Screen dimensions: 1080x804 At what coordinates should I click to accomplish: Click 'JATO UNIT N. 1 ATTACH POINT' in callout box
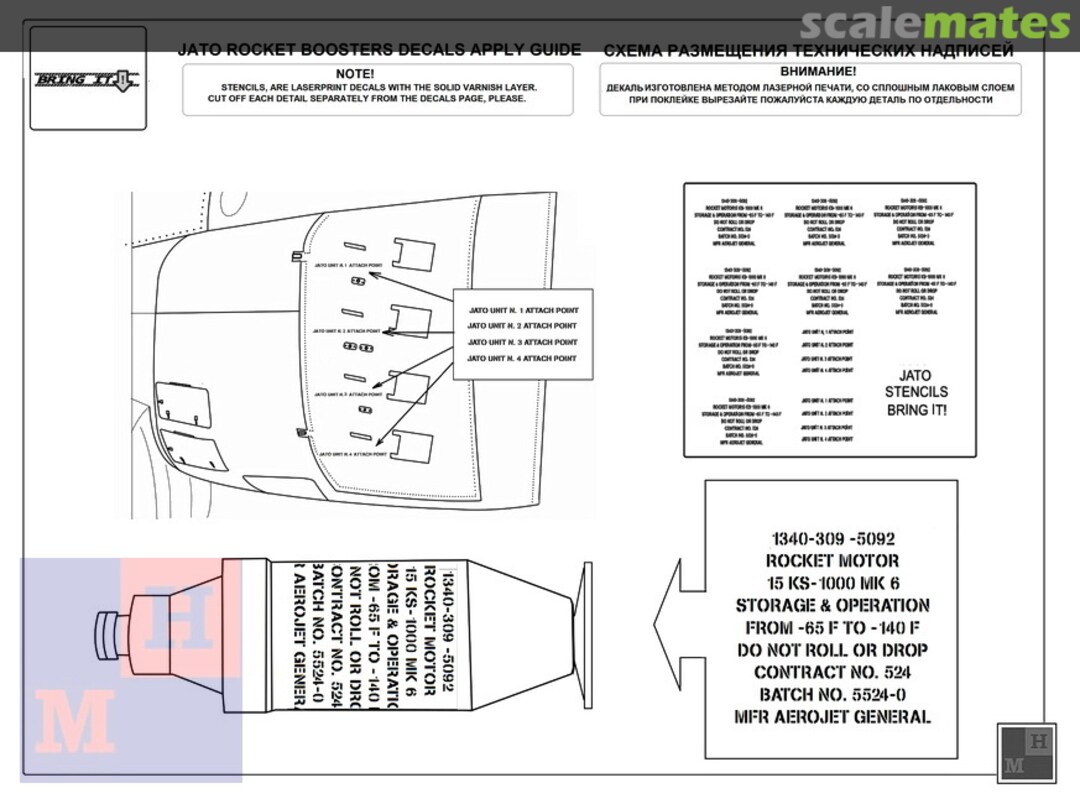pos(522,309)
